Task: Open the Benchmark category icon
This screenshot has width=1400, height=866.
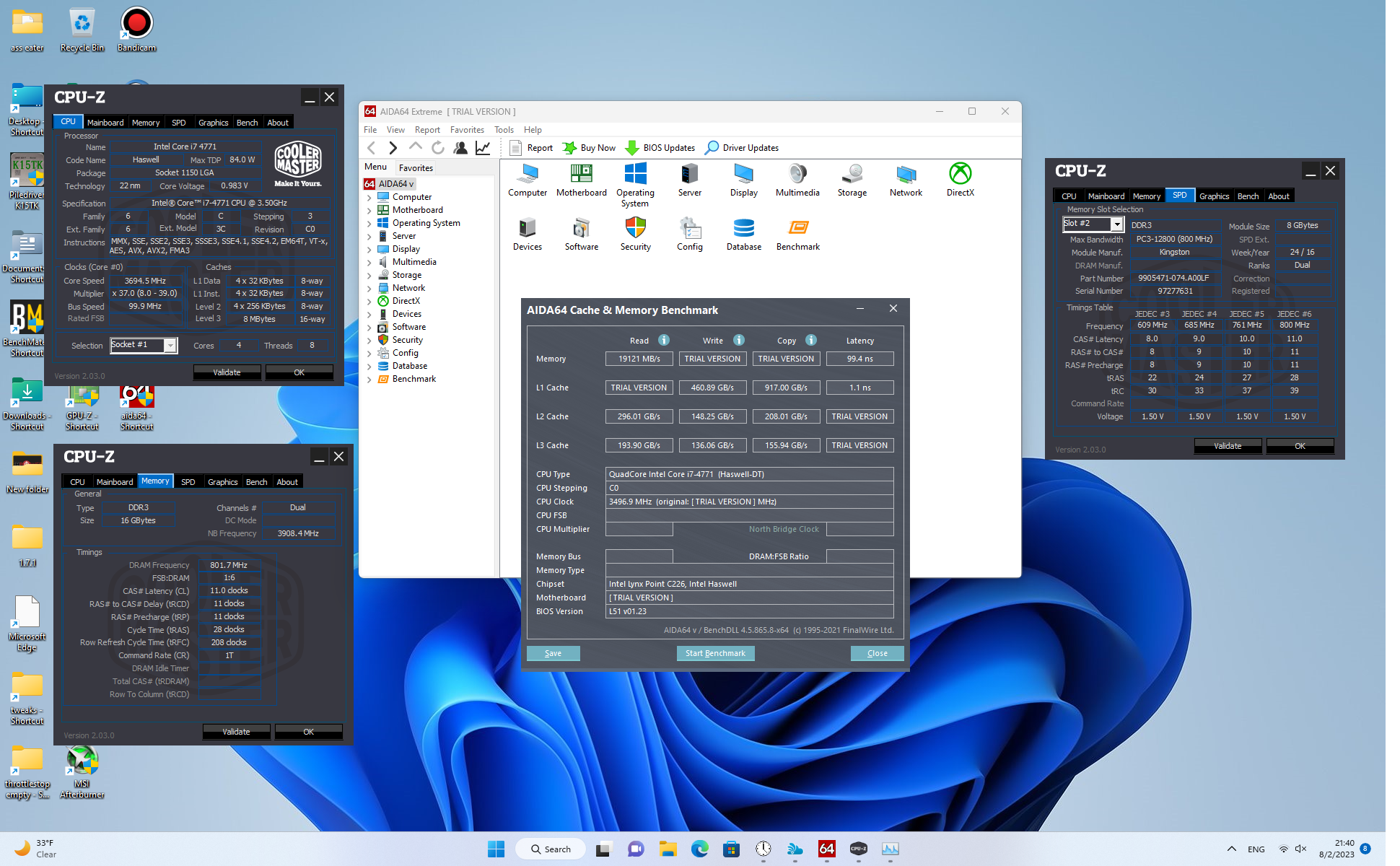Action: click(x=798, y=234)
